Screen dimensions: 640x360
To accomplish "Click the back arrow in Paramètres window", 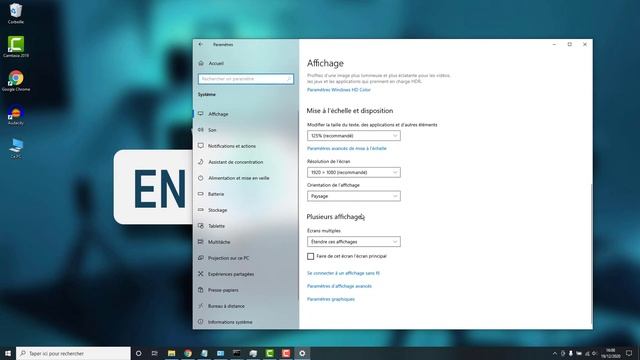I will (200, 44).
